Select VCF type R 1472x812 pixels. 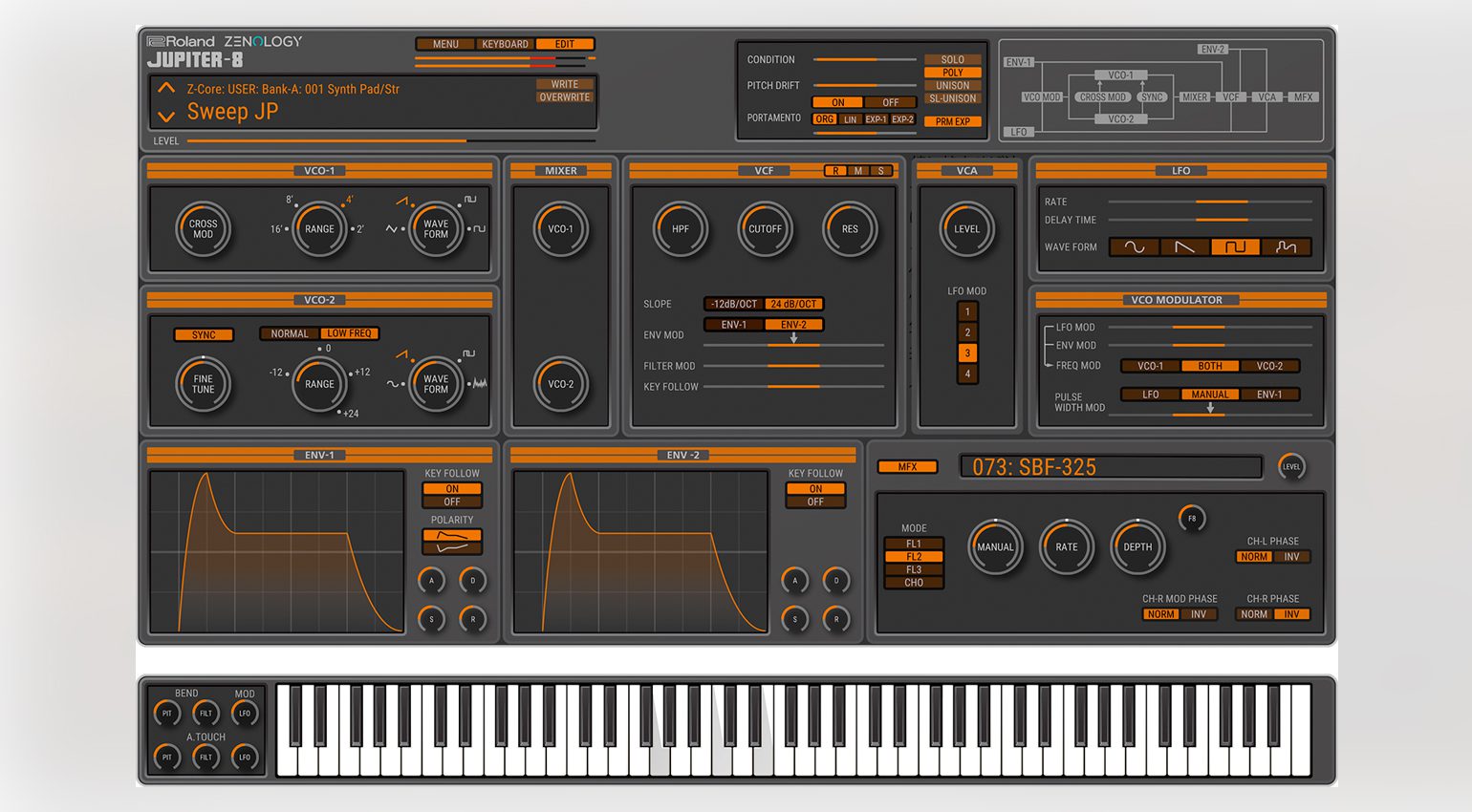pyautogui.click(x=835, y=171)
